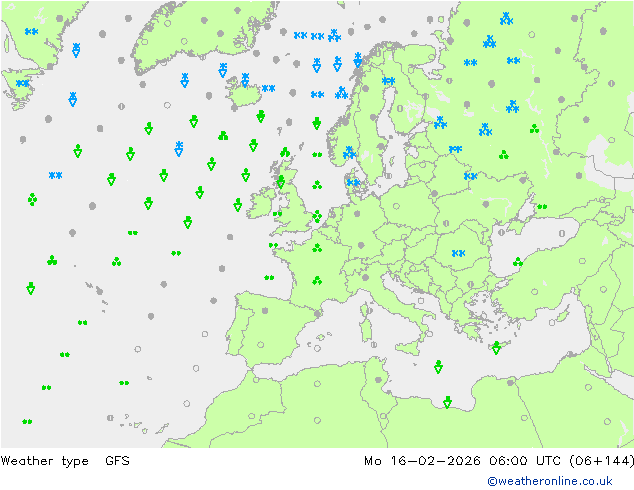The image size is (634, 490).
Task: Click the 'Mo 16-02-2026 06:00 UTC' timestamp
Action: click(463, 460)
